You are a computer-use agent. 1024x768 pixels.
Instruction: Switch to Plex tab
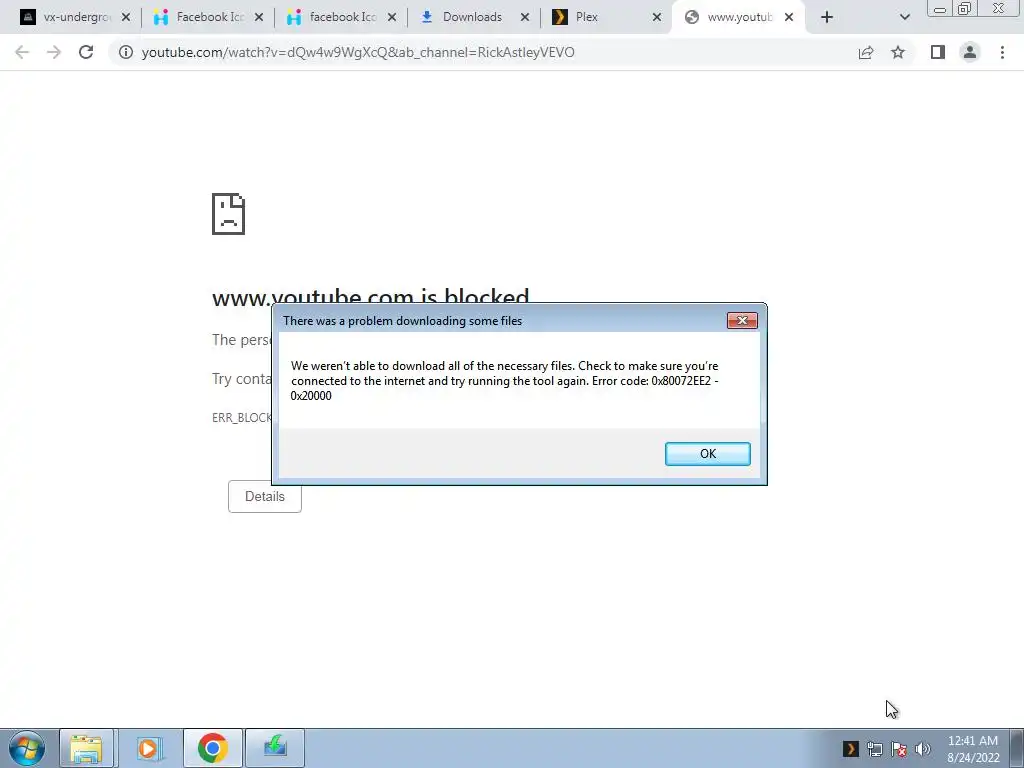[605, 17]
